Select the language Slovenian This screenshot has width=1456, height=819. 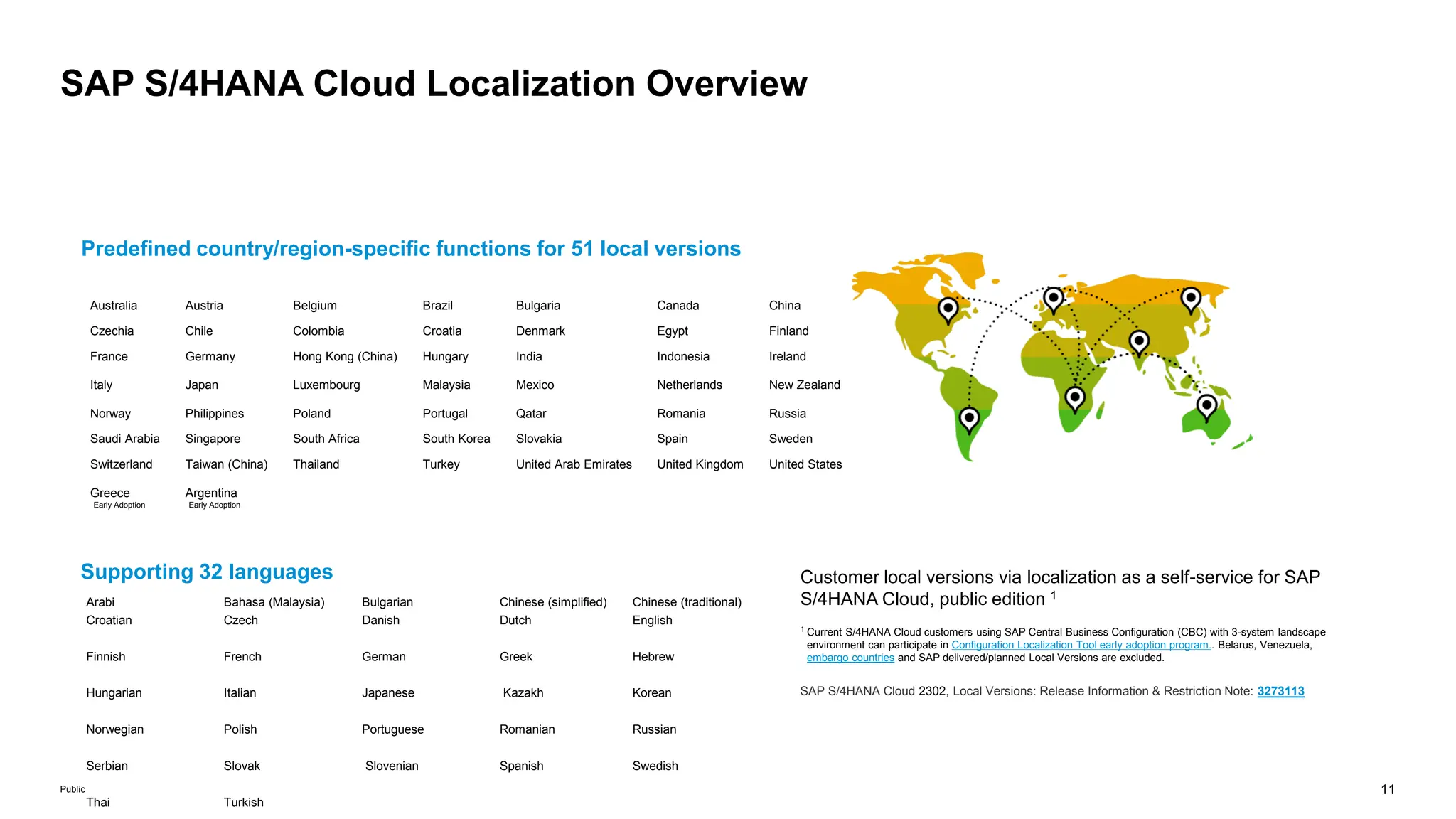(392, 766)
